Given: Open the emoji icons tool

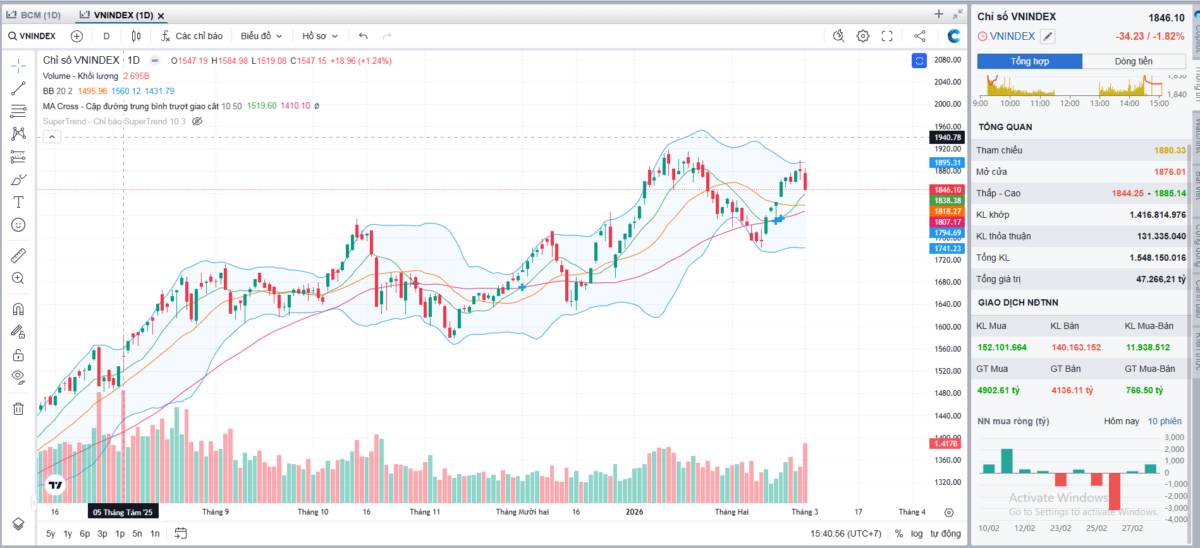Looking at the screenshot, I should point(18,225).
